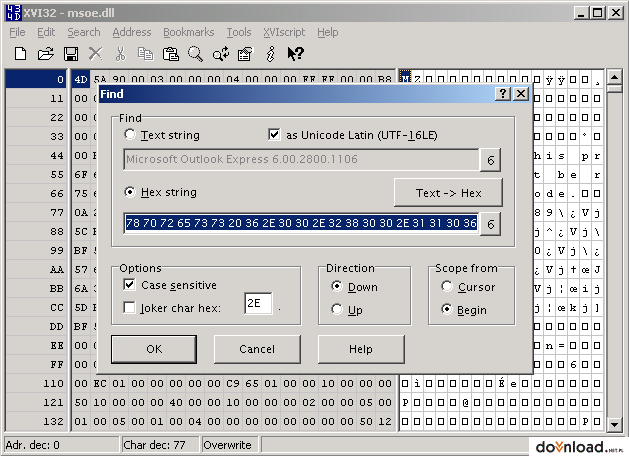Viewport: 629px width, 456px height.
Task: Toggle the Case sensitive checkbox
Action: click(129, 285)
